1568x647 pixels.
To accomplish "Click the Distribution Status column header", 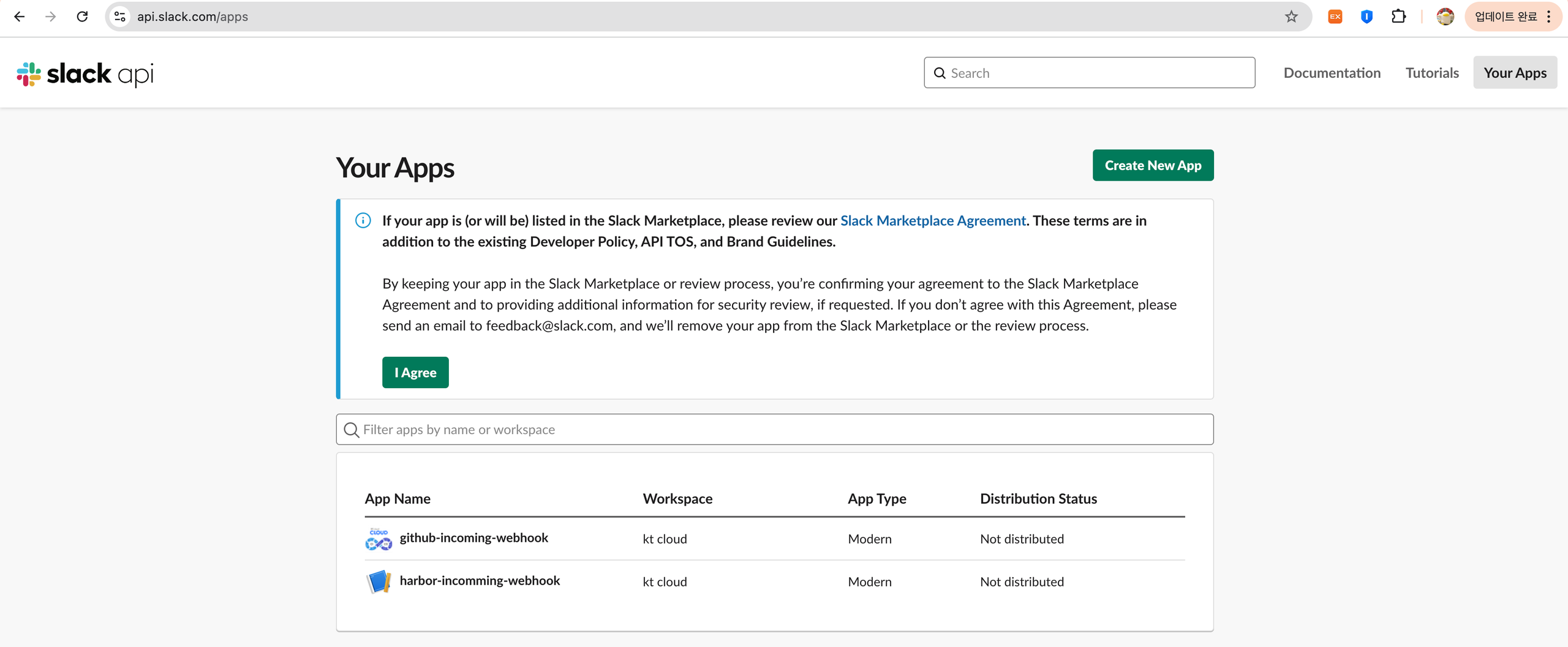I will click(x=1038, y=499).
